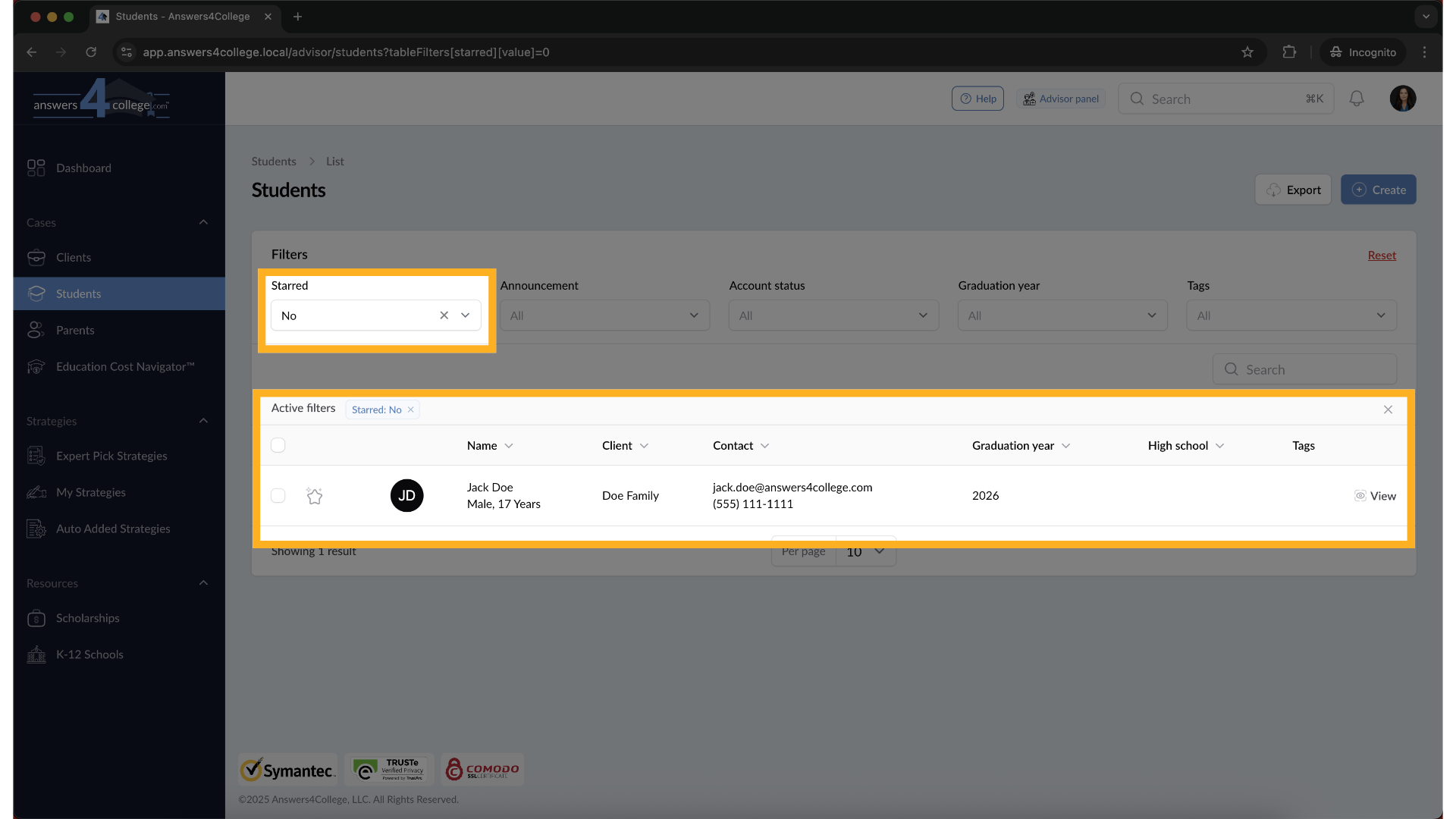
Task: Open the notifications bell
Action: (1357, 99)
